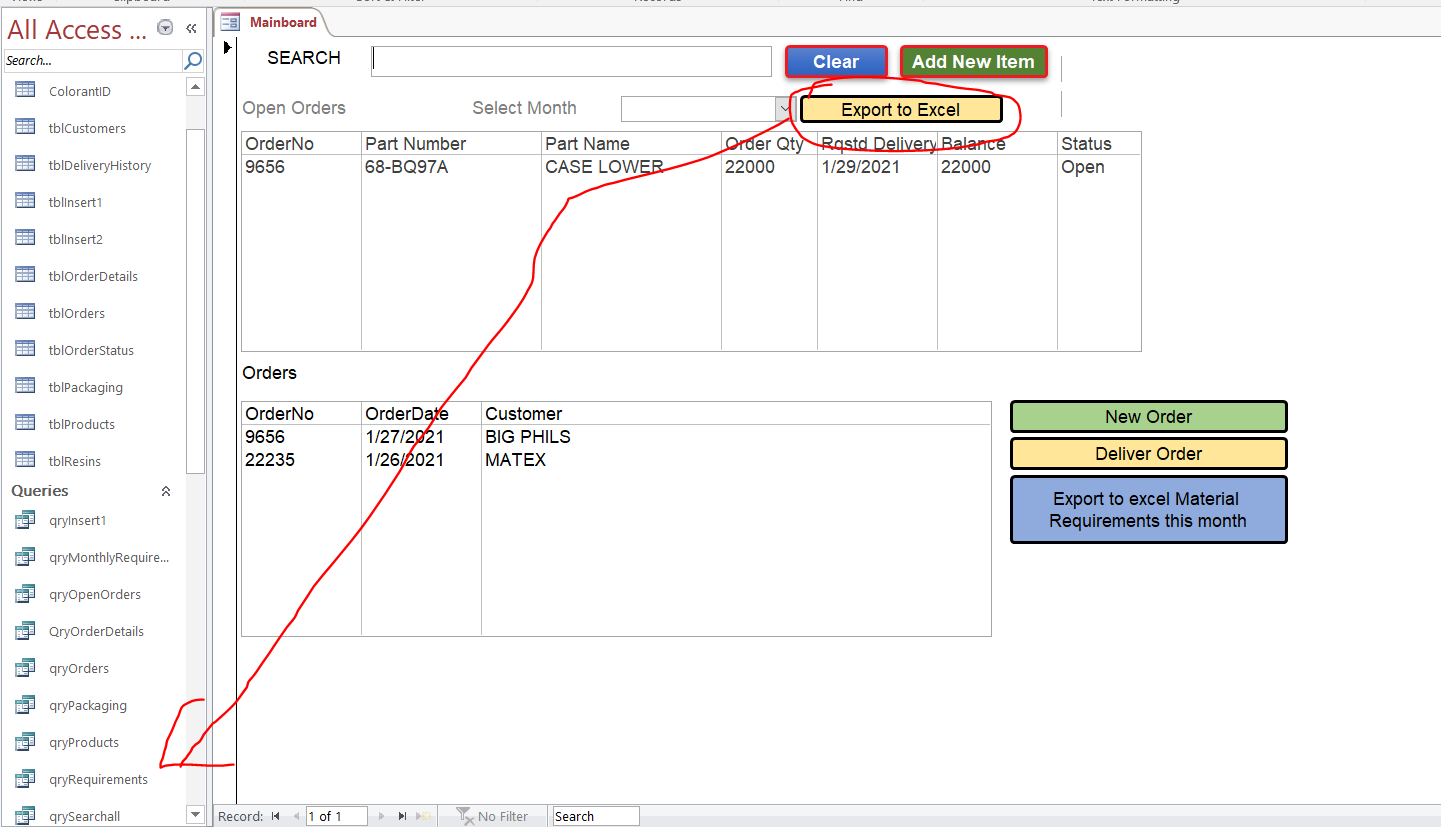Click the requested delivery date 1/29/2021
This screenshot has height=827, width=1441.
(x=861, y=167)
